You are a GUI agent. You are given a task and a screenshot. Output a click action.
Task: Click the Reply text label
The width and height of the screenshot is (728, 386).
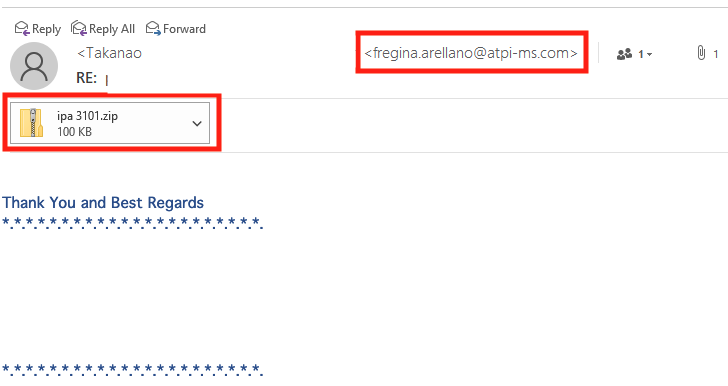46,29
